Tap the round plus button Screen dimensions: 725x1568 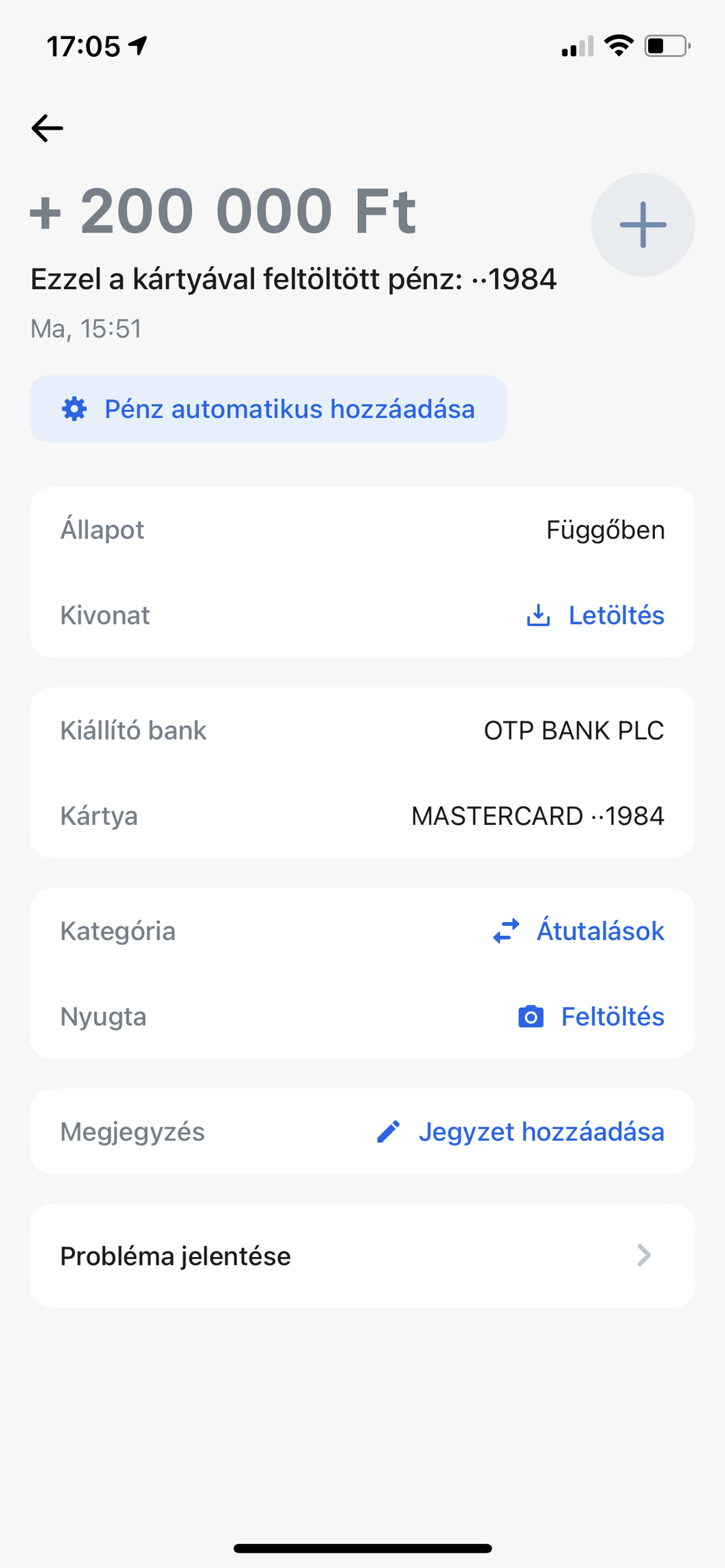[x=643, y=225]
